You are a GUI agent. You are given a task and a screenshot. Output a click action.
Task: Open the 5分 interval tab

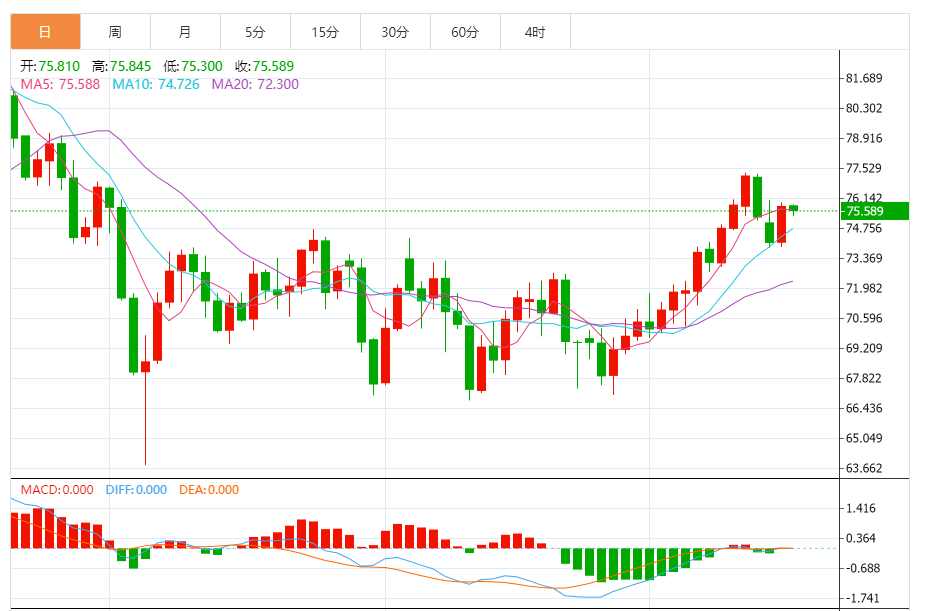click(255, 32)
